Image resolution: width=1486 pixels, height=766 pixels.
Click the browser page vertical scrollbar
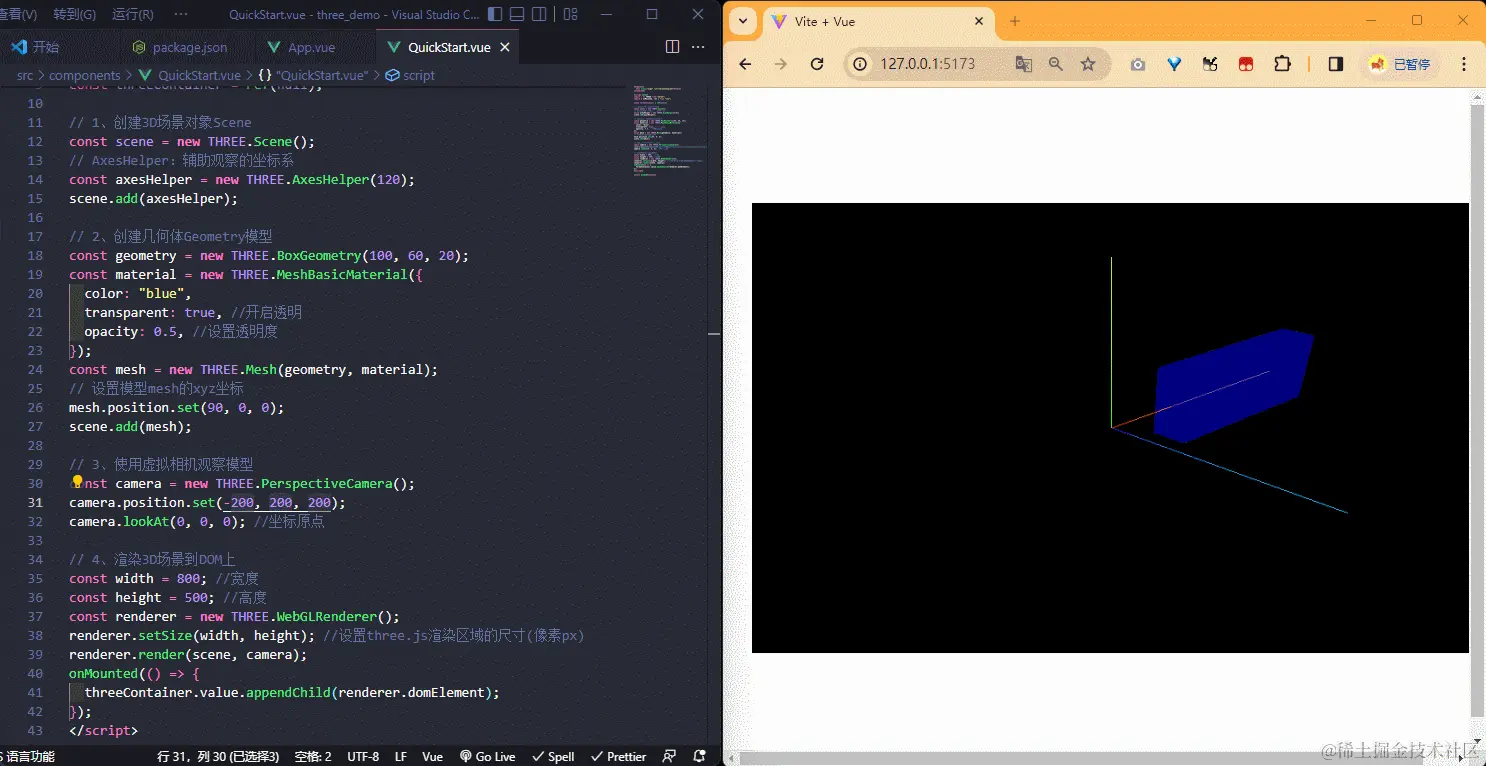click(1477, 400)
